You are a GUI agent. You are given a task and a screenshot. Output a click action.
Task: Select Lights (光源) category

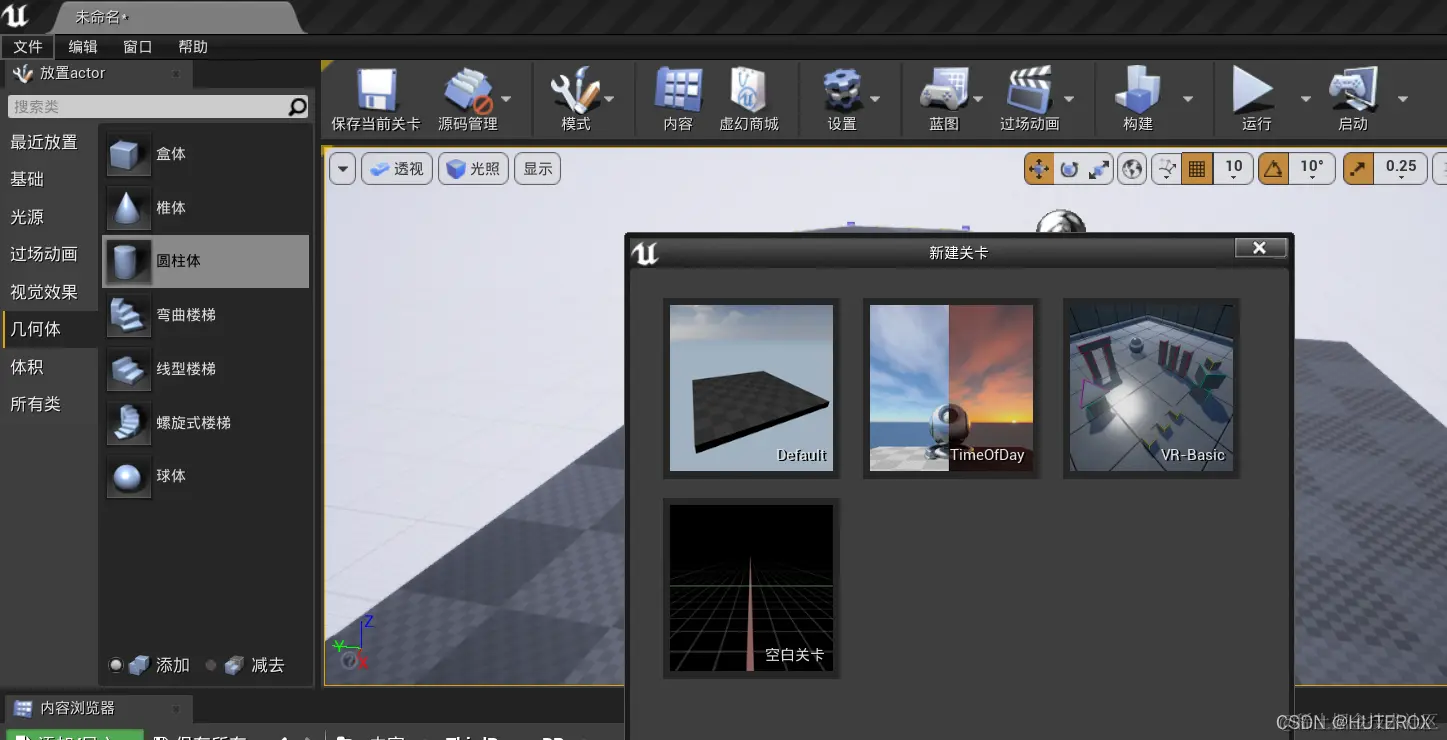point(49,217)
